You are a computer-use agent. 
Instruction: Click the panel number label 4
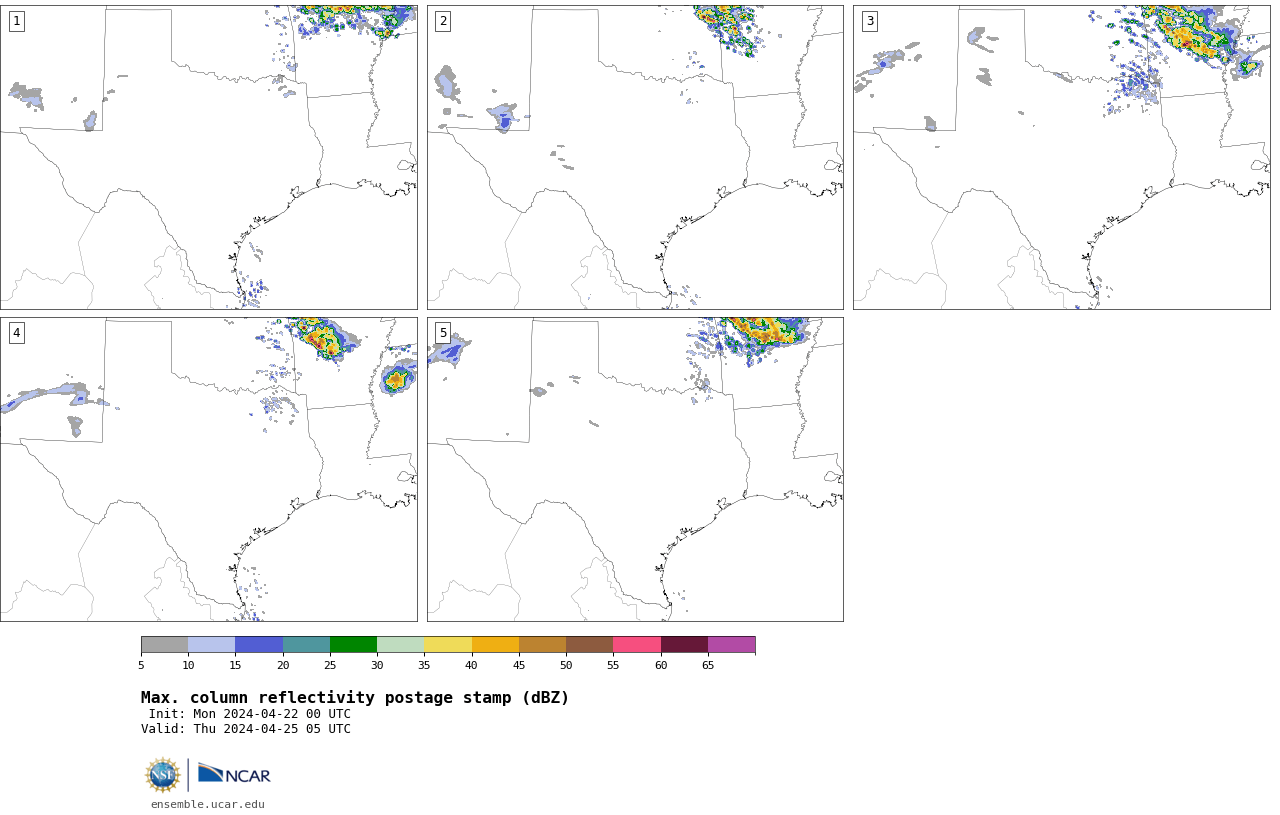(x=17, y=333)
